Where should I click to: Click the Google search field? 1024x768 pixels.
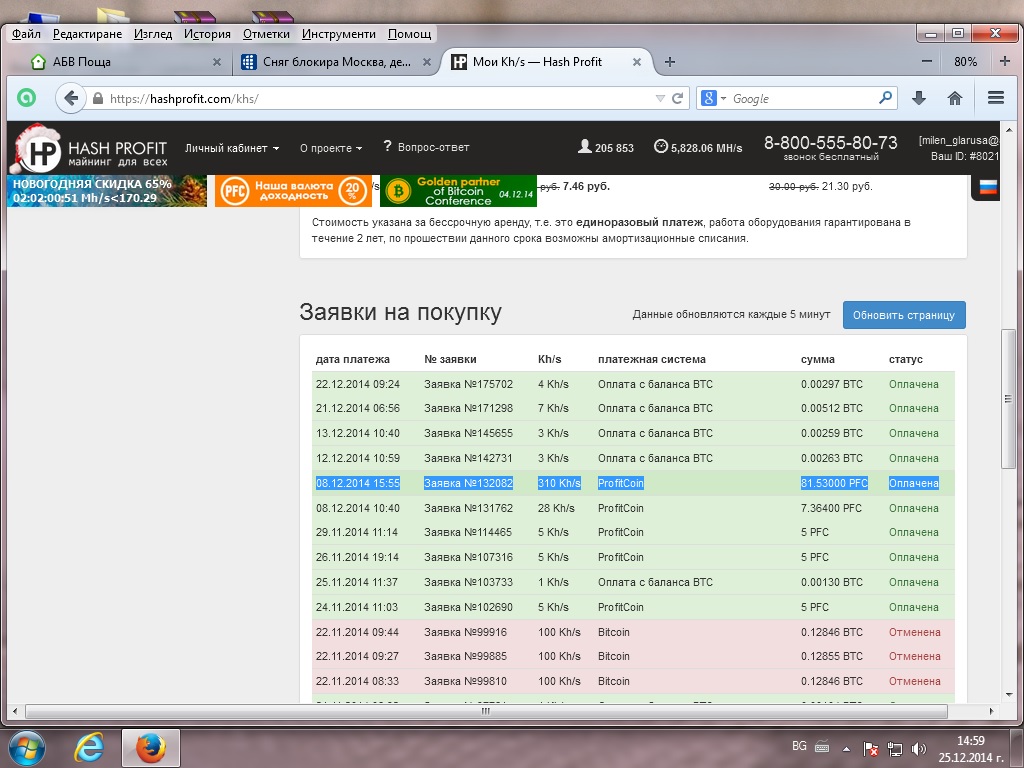point(802,99)
